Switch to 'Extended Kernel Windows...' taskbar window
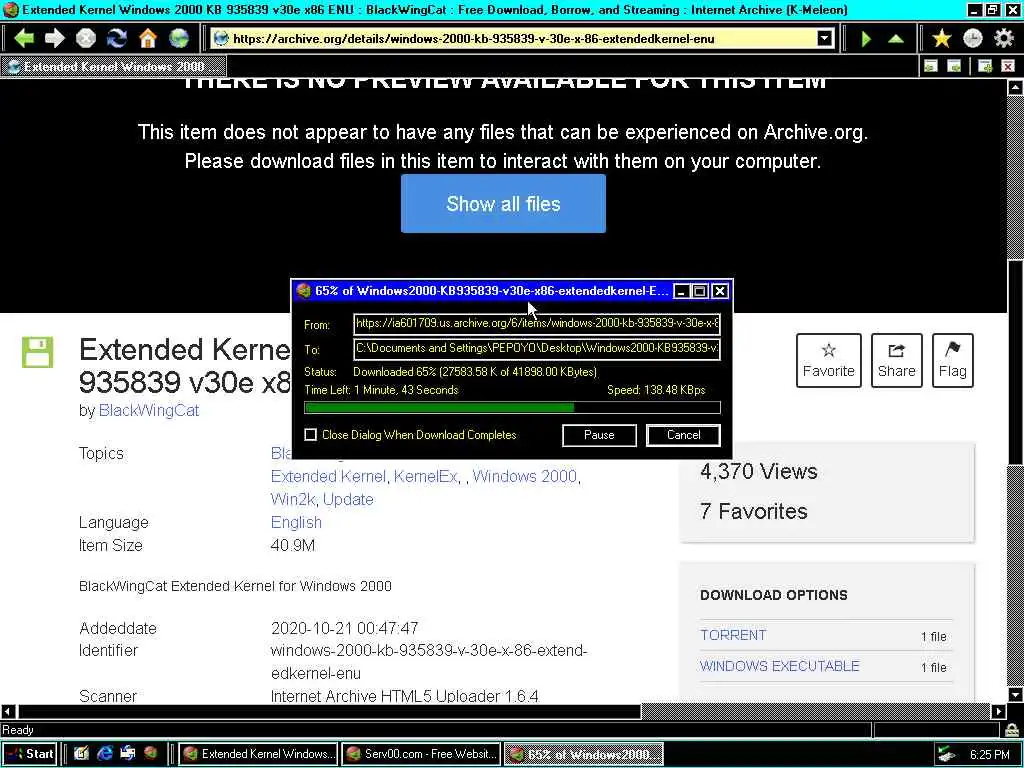Screen dimensions: 1024x768 tap(259, 754)
